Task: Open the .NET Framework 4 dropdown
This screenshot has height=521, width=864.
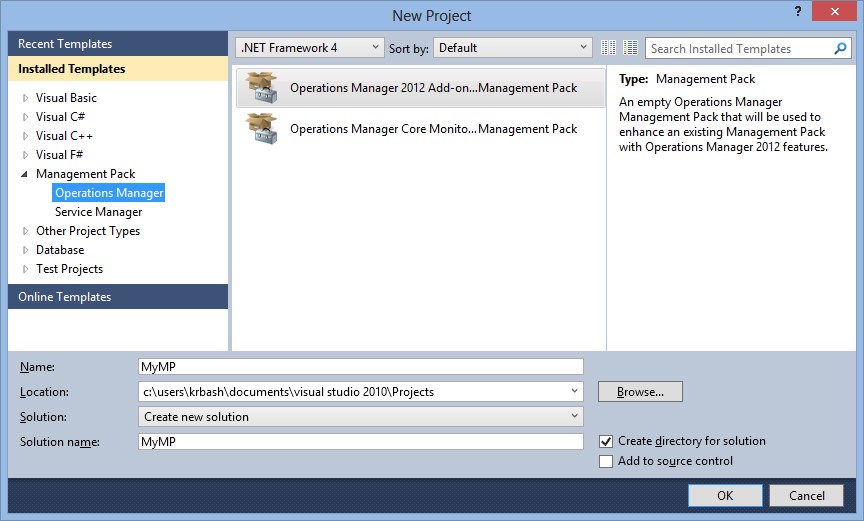Action: point(310,48)
